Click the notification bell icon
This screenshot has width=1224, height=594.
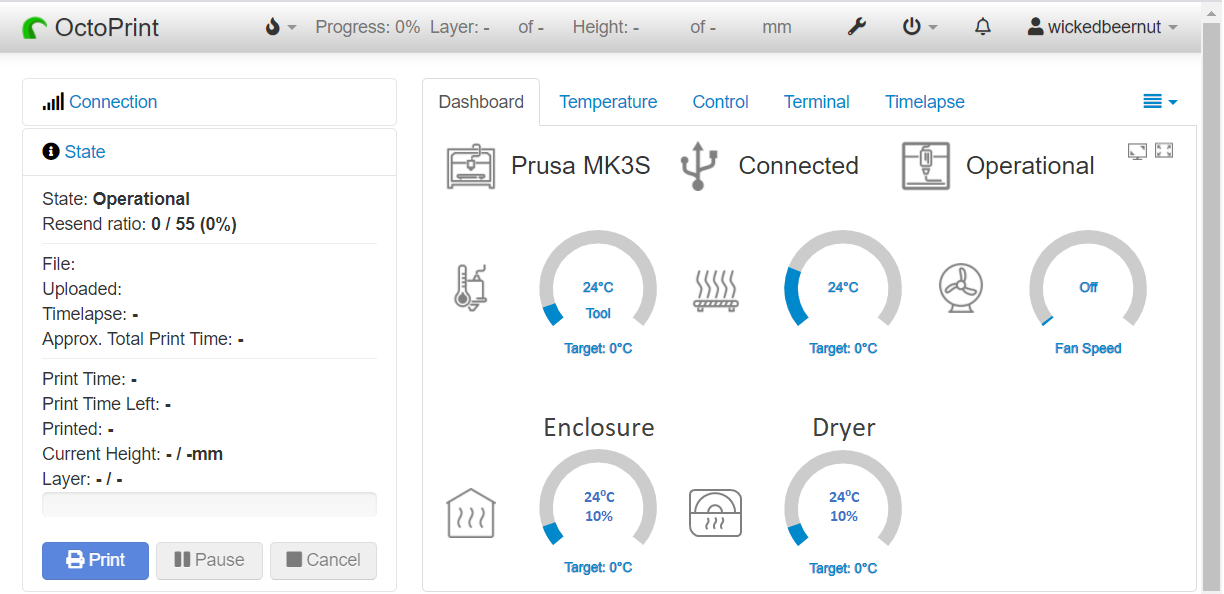pyautogui.click(x=982, y=27)
